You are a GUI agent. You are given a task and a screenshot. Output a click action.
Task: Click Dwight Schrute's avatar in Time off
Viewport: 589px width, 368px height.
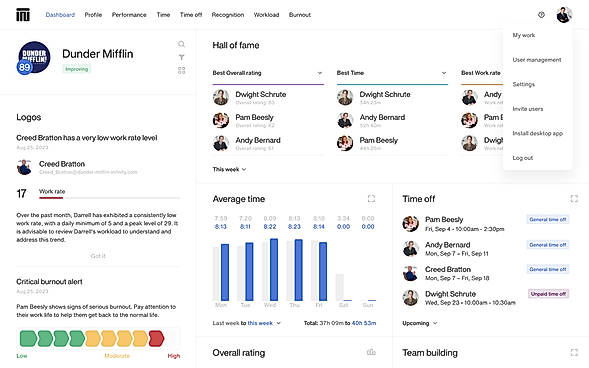(410, 298)
